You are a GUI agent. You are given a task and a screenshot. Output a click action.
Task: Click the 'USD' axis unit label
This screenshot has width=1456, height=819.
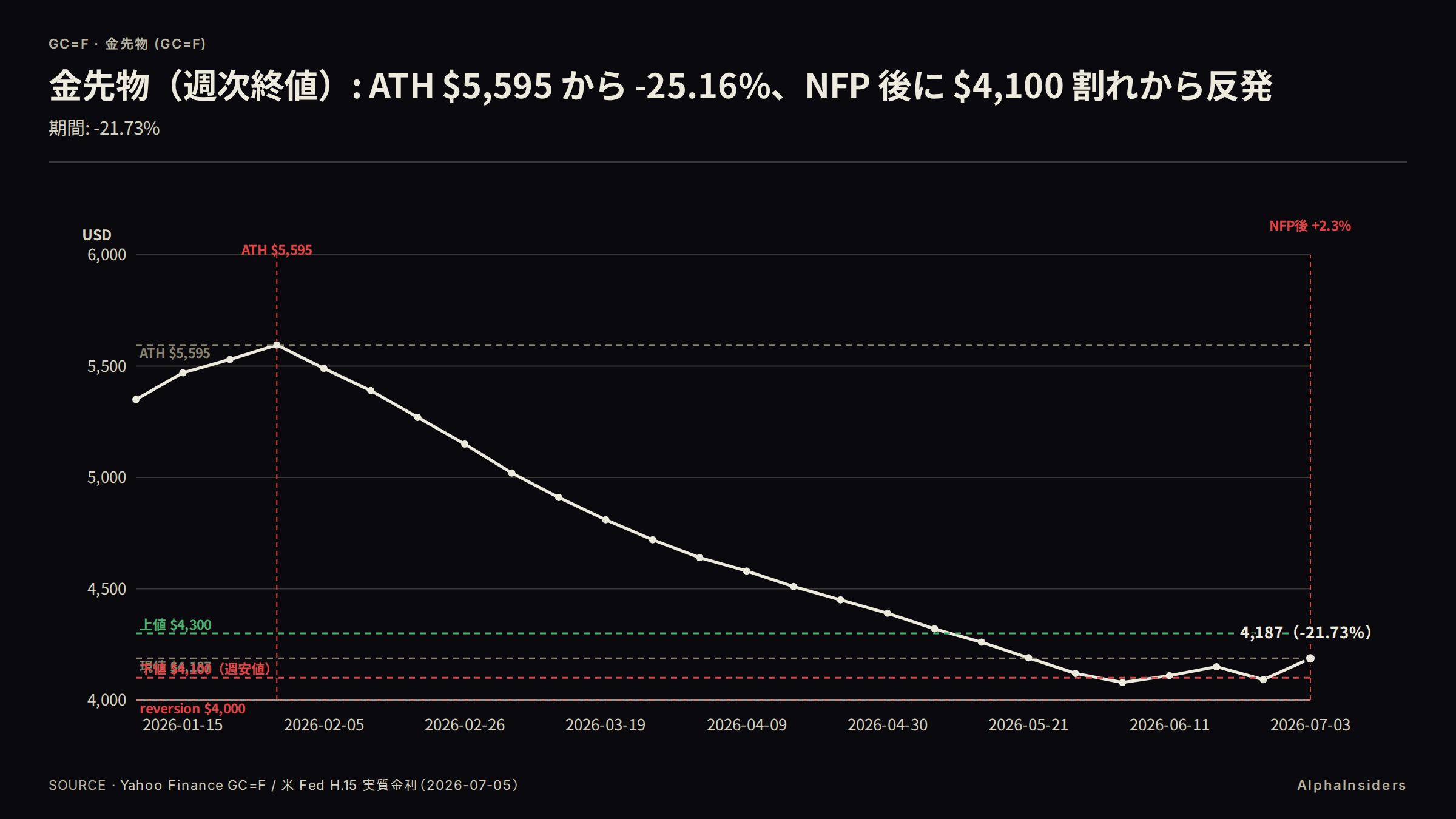pos(97,235)
